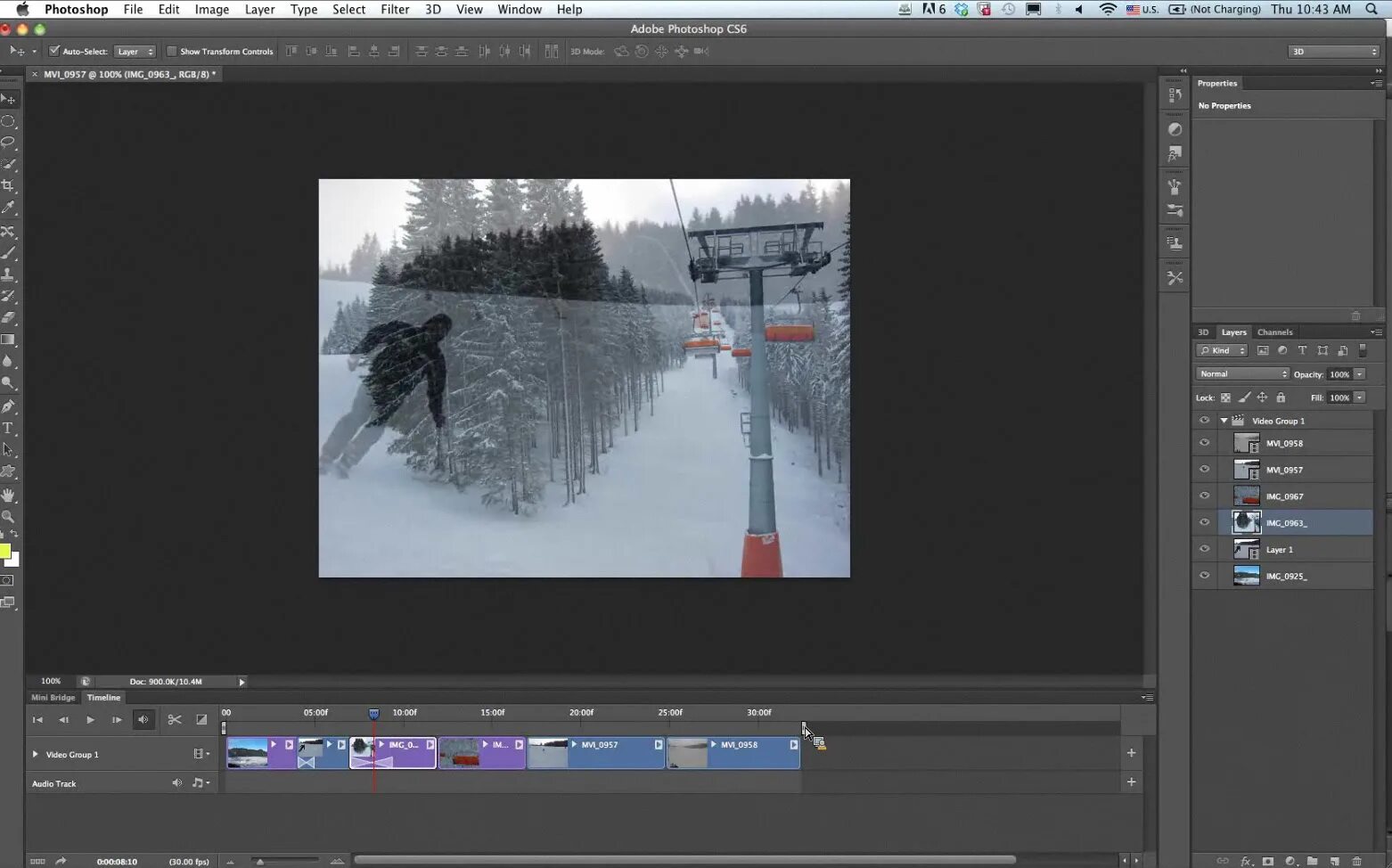
Task: Select the Eraser tool
Action: 8,318
